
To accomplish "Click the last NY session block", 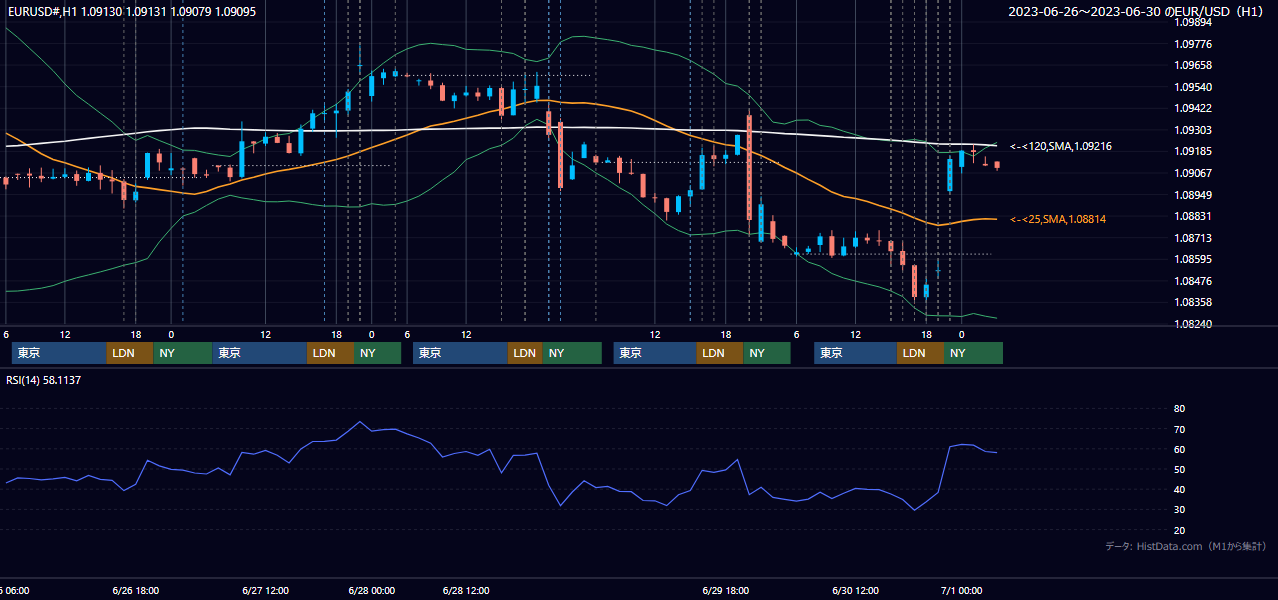I will [x=973, y=353].
